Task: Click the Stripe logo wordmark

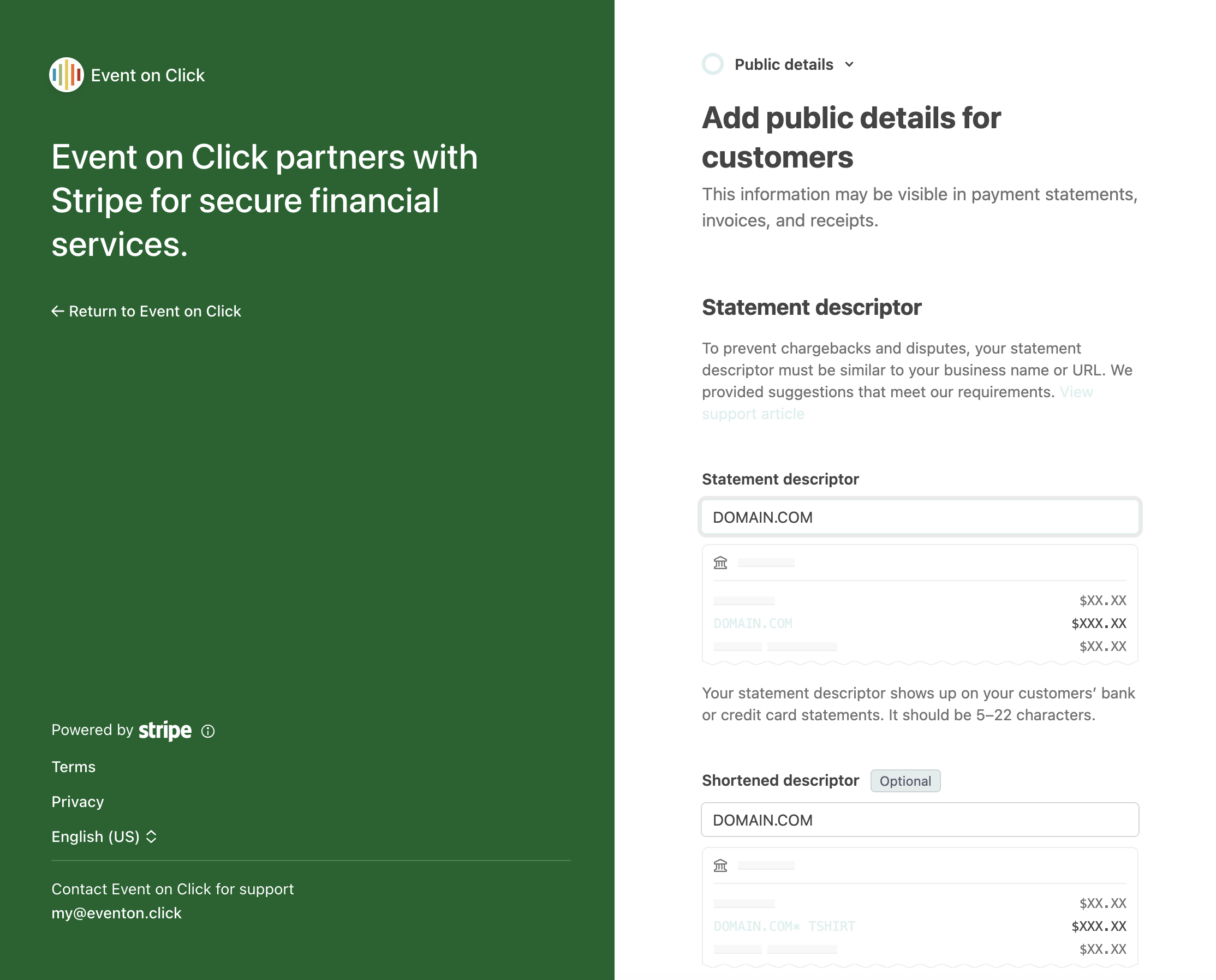Action: click(165, 731)
